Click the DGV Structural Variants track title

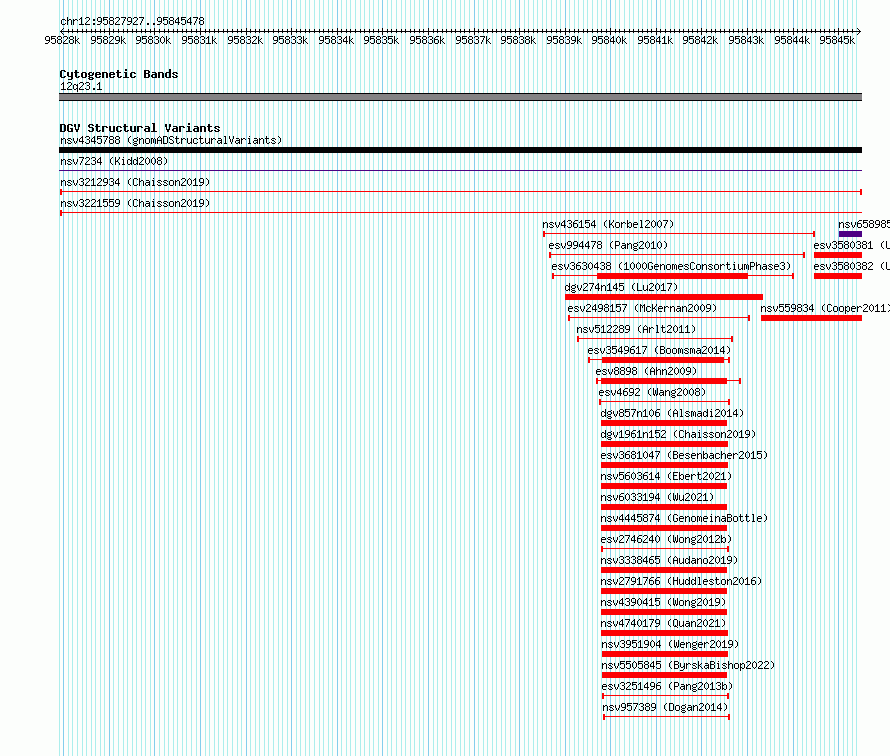point(140,128)
